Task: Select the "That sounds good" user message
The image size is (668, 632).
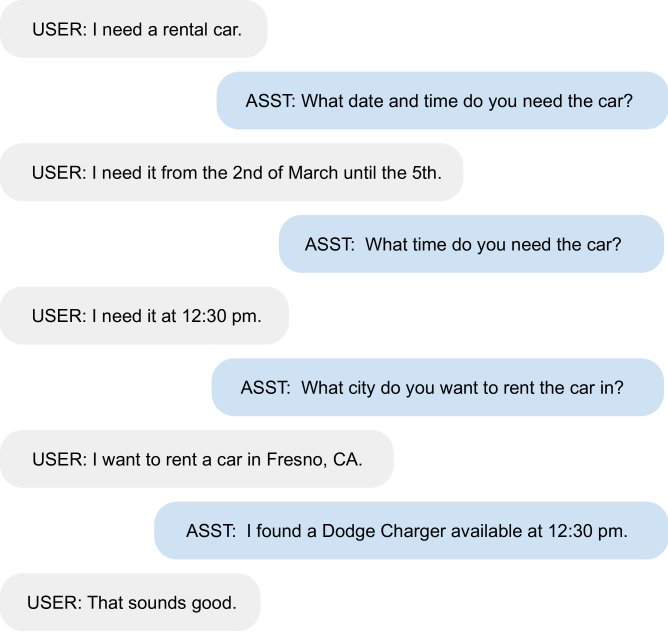Action: pos(130,602)
